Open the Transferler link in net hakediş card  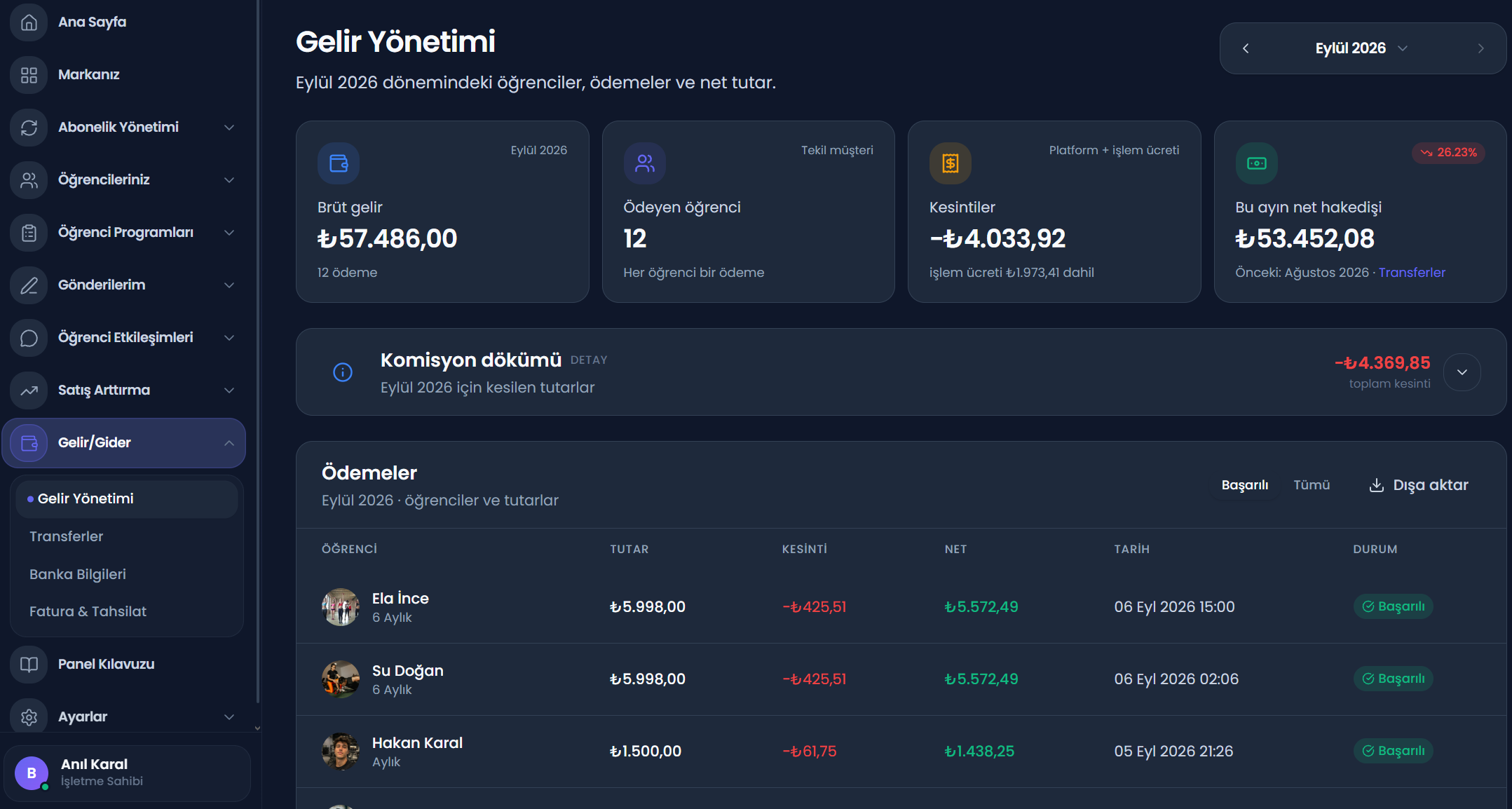click(x=1412, y=273)
